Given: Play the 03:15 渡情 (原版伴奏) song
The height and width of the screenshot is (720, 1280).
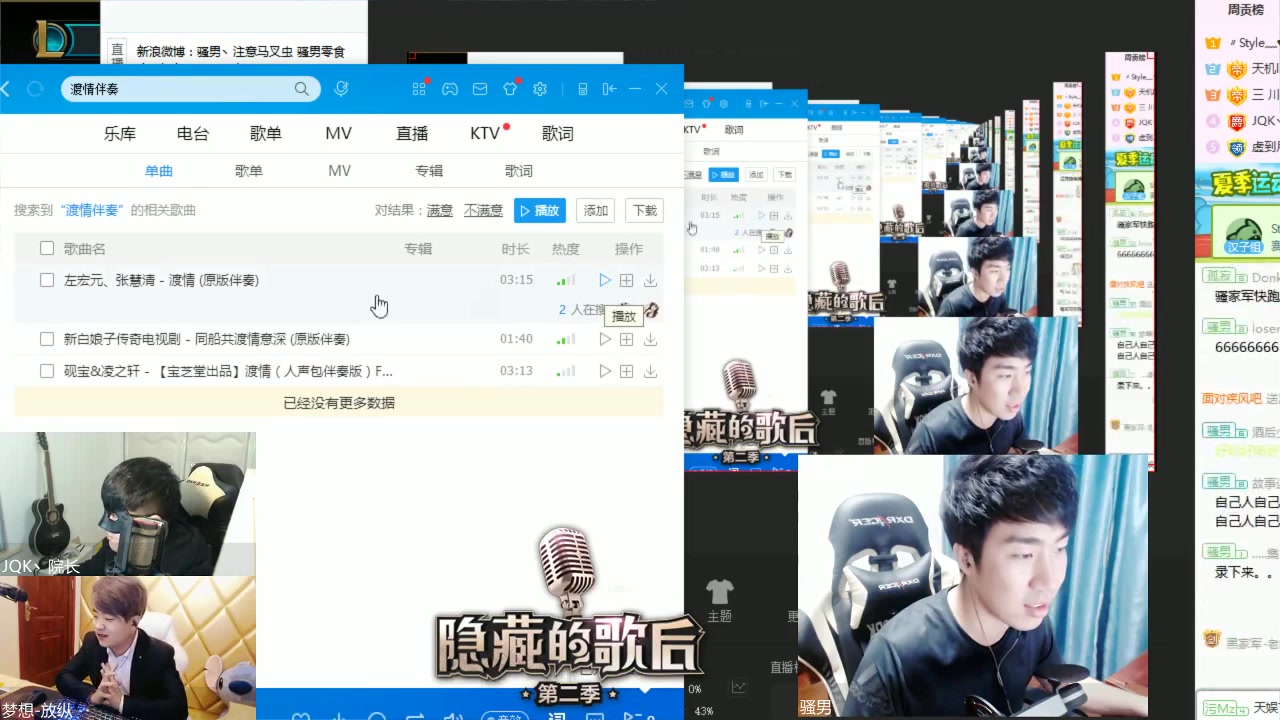Looking at the screenshot, I should (605, 280).
